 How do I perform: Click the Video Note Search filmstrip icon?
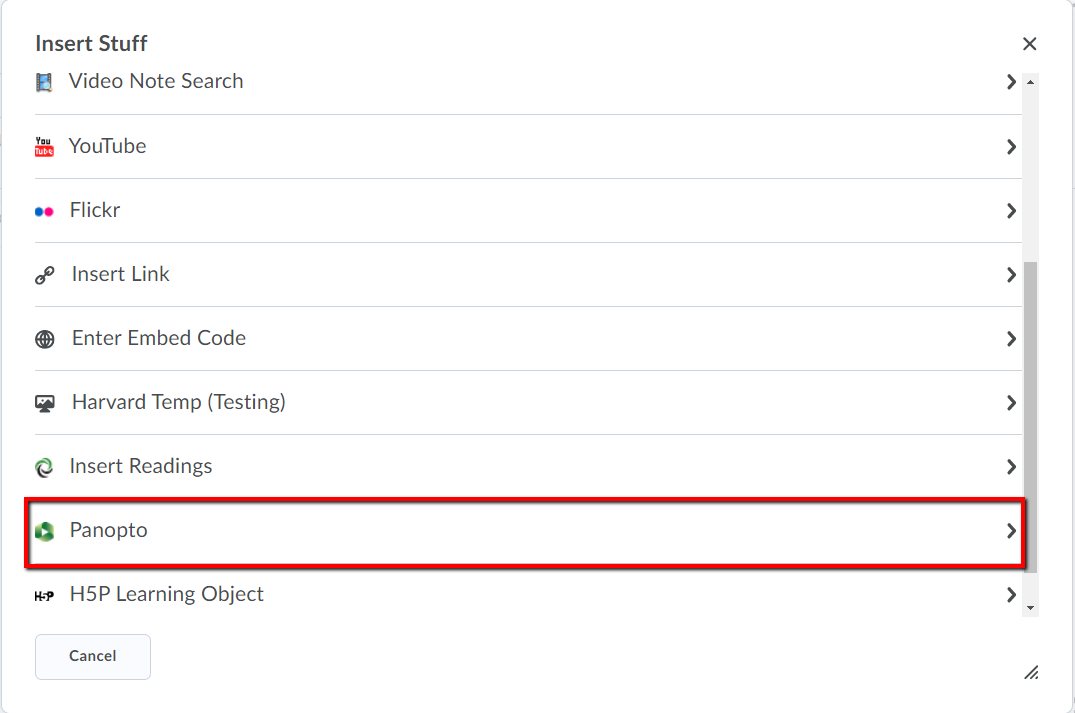[x=44, y=83]
